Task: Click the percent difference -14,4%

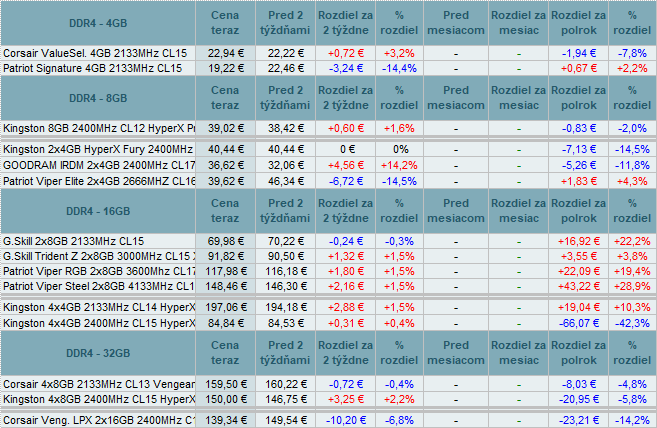Action: 399,68
